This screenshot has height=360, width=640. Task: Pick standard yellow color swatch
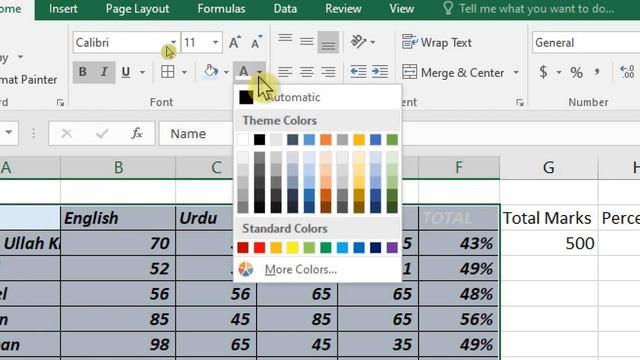point(293,247)
